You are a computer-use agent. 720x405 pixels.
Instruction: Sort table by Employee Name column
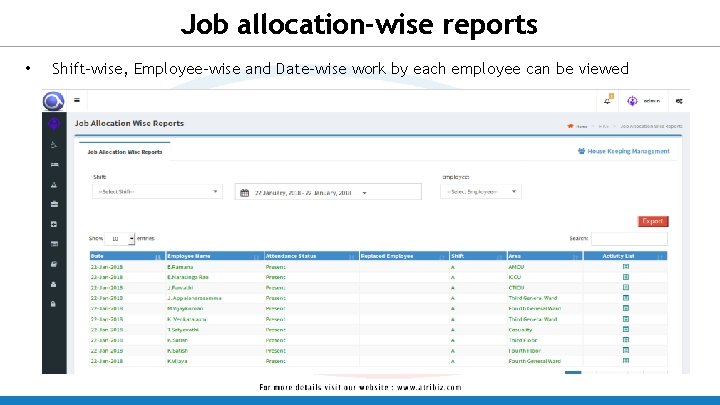pyautogui.click(x=214, y=256)
